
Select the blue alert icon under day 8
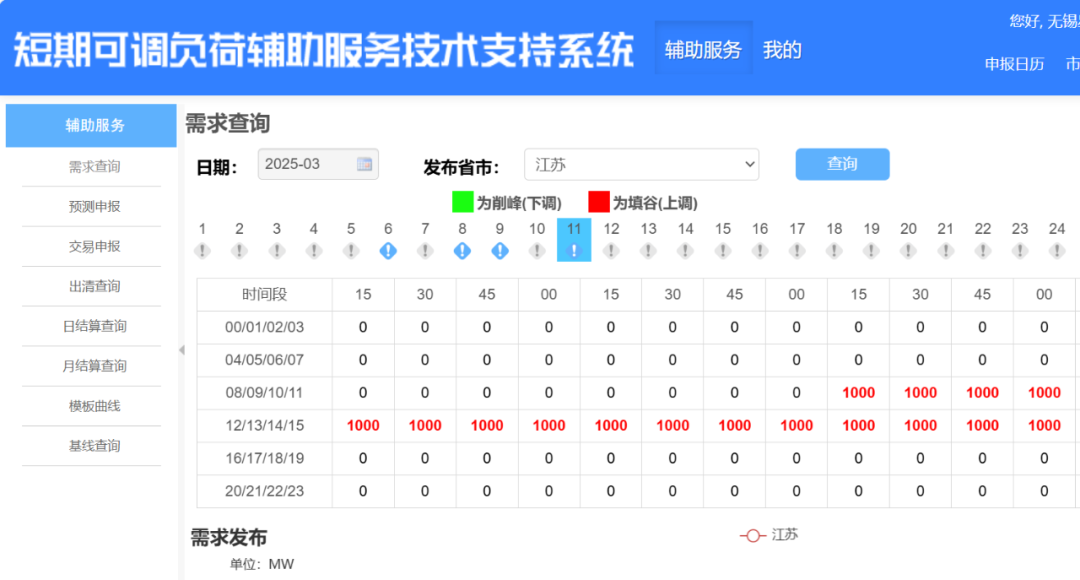(x=462, y=251)
